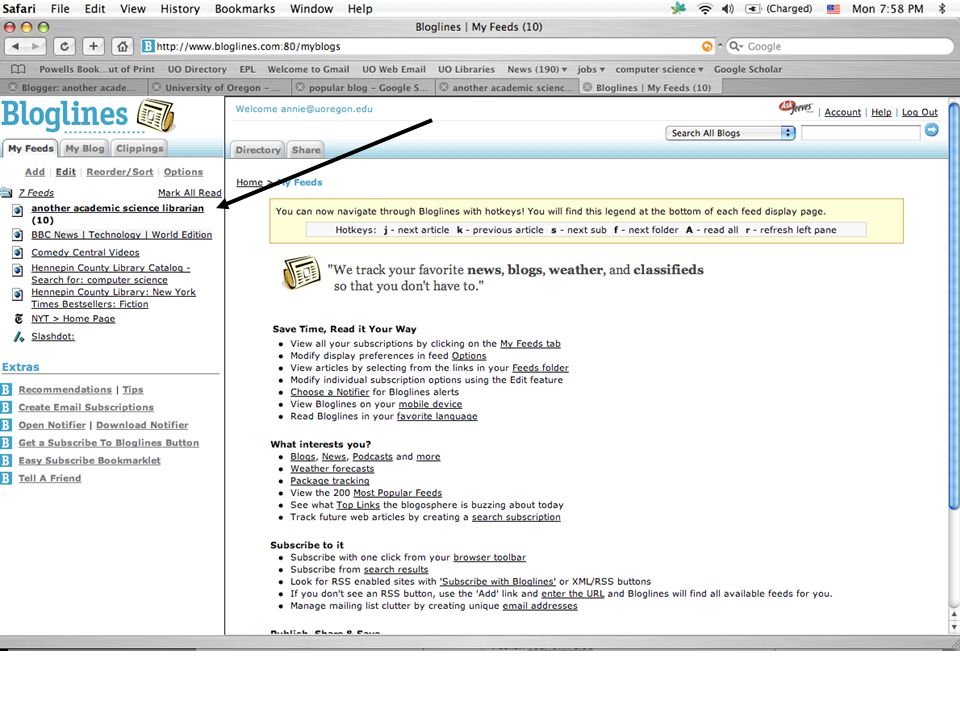
Task: Click the Bluetooth icon in menu bar
Action: [942, 9]
